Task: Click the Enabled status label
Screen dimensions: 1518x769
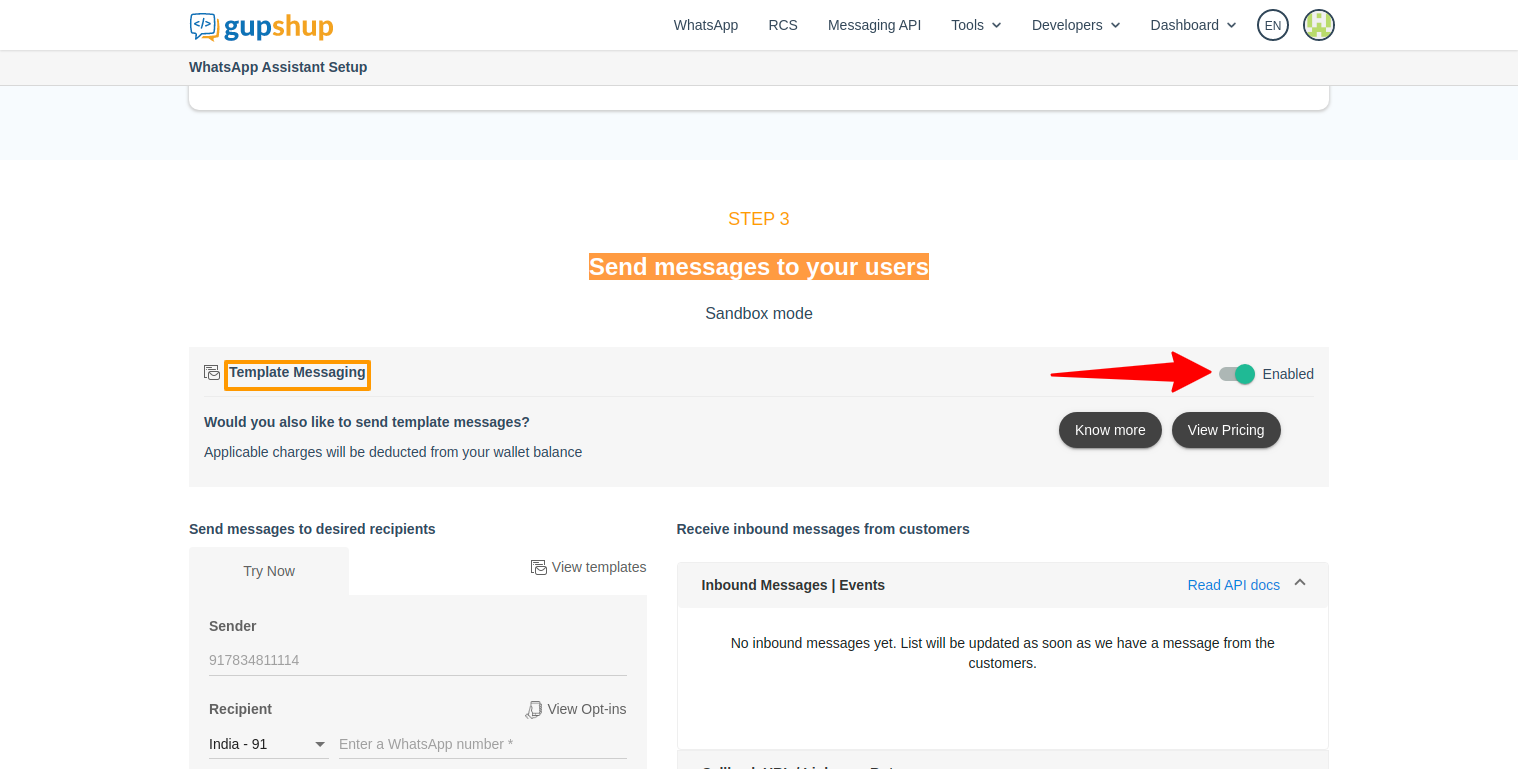Action: (1288, 374)
